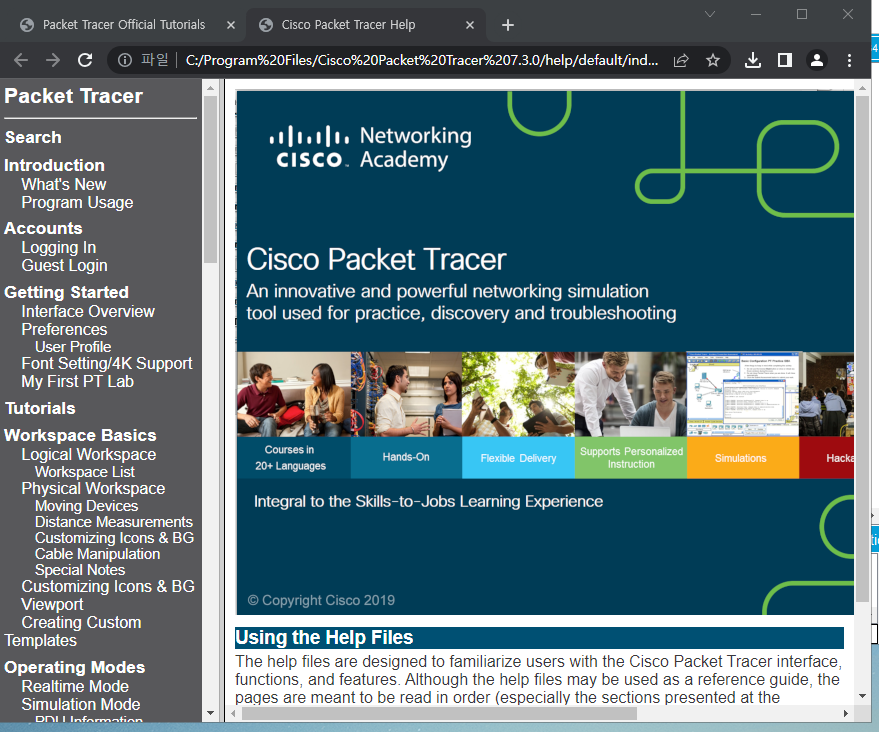The width and height of the screenshot is (879, 732).
Task: Click the browser back arrow icon
Action: click(x=21, y=60)
